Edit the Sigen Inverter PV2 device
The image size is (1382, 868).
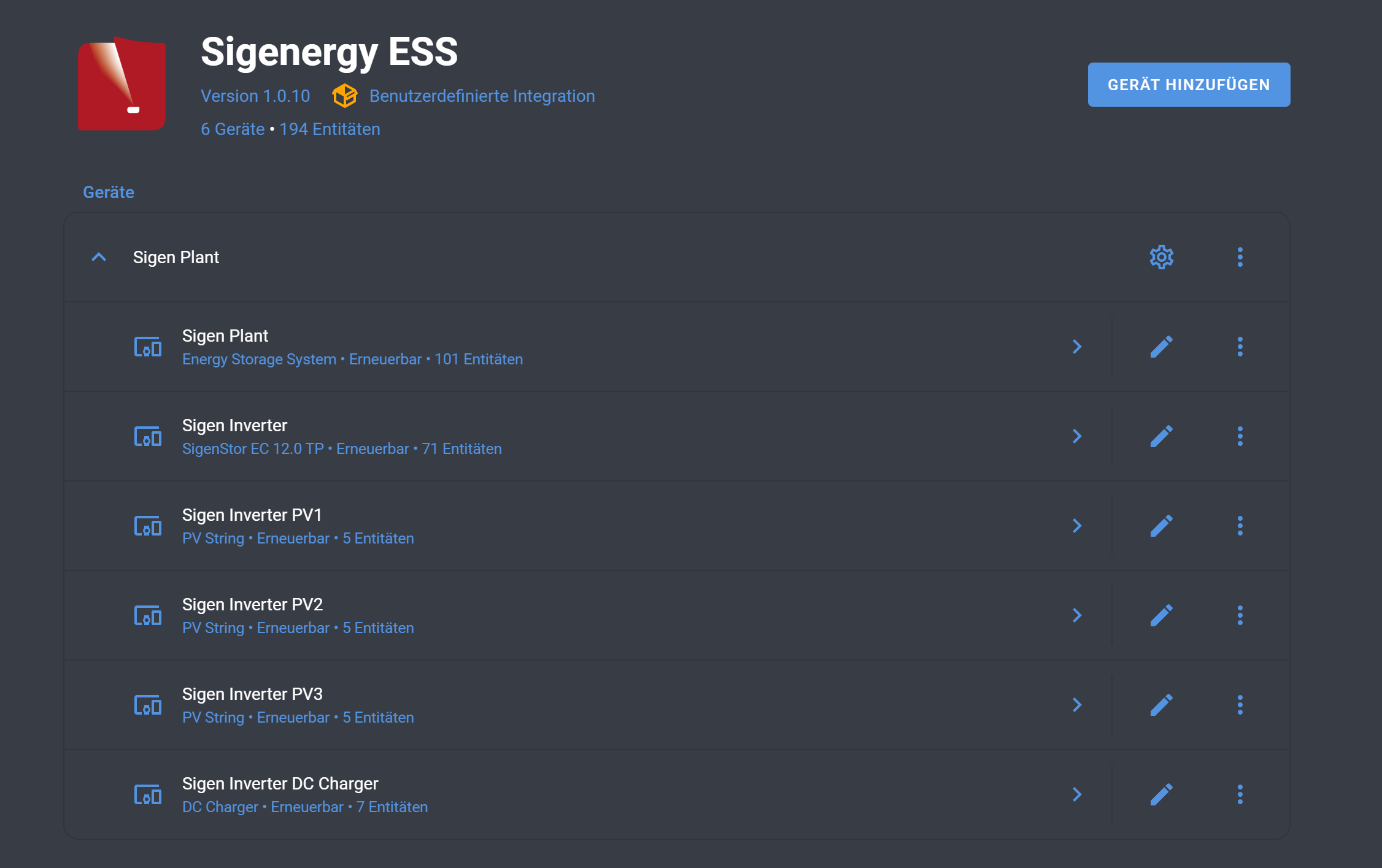coord(1161,615)
